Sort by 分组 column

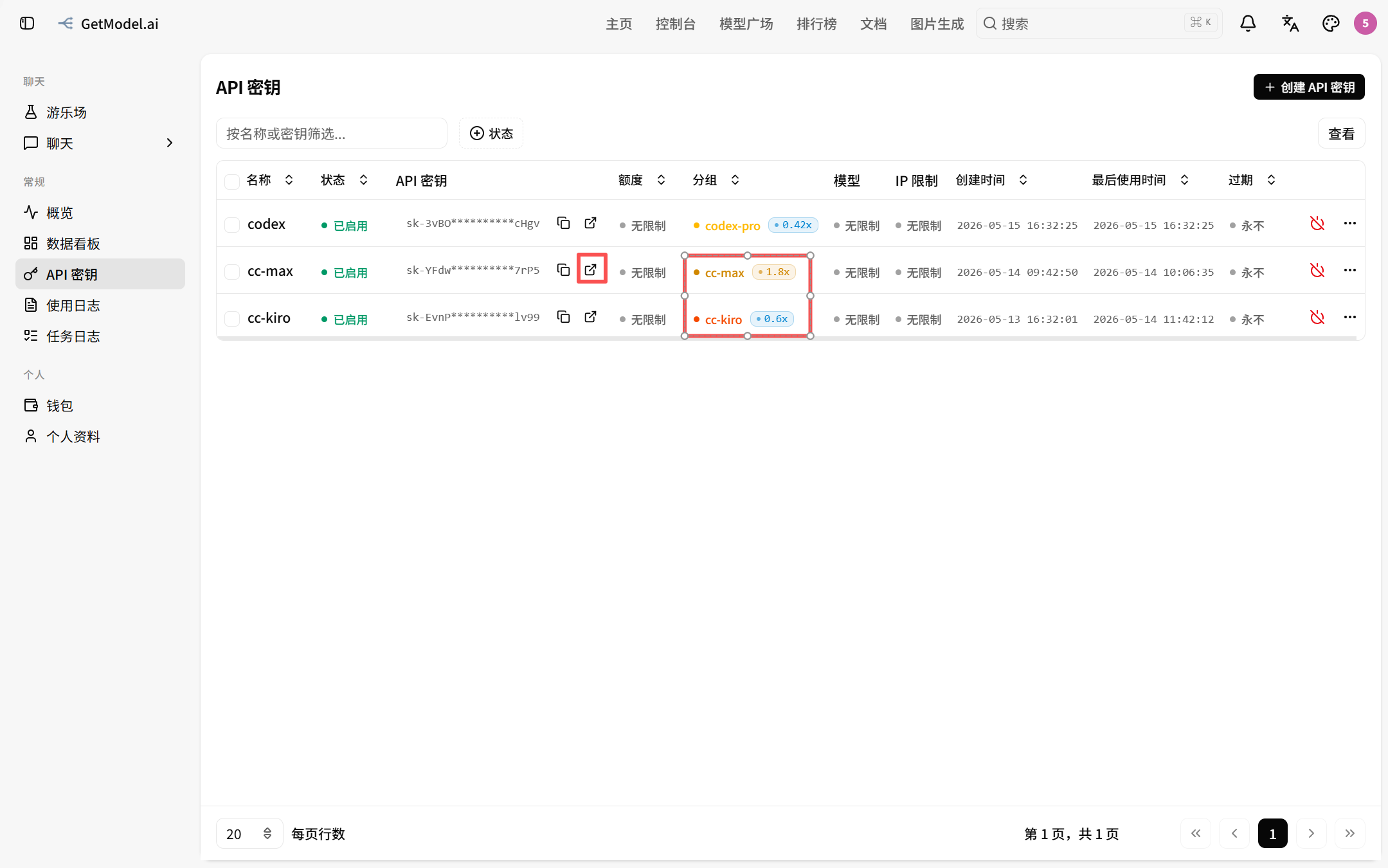[x=716, y=180]
